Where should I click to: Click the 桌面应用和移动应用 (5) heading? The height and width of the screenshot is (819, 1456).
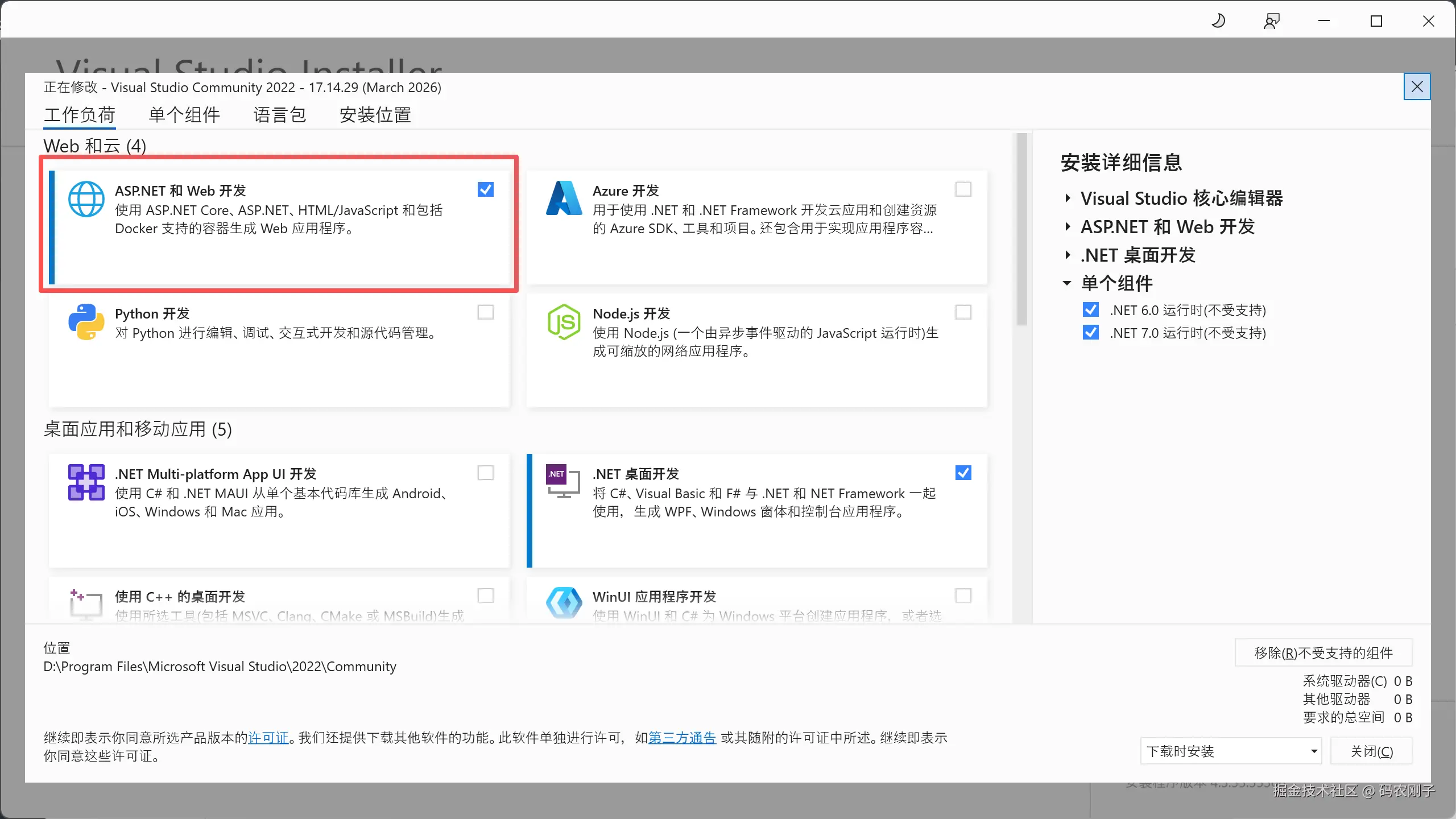(138, 429)
